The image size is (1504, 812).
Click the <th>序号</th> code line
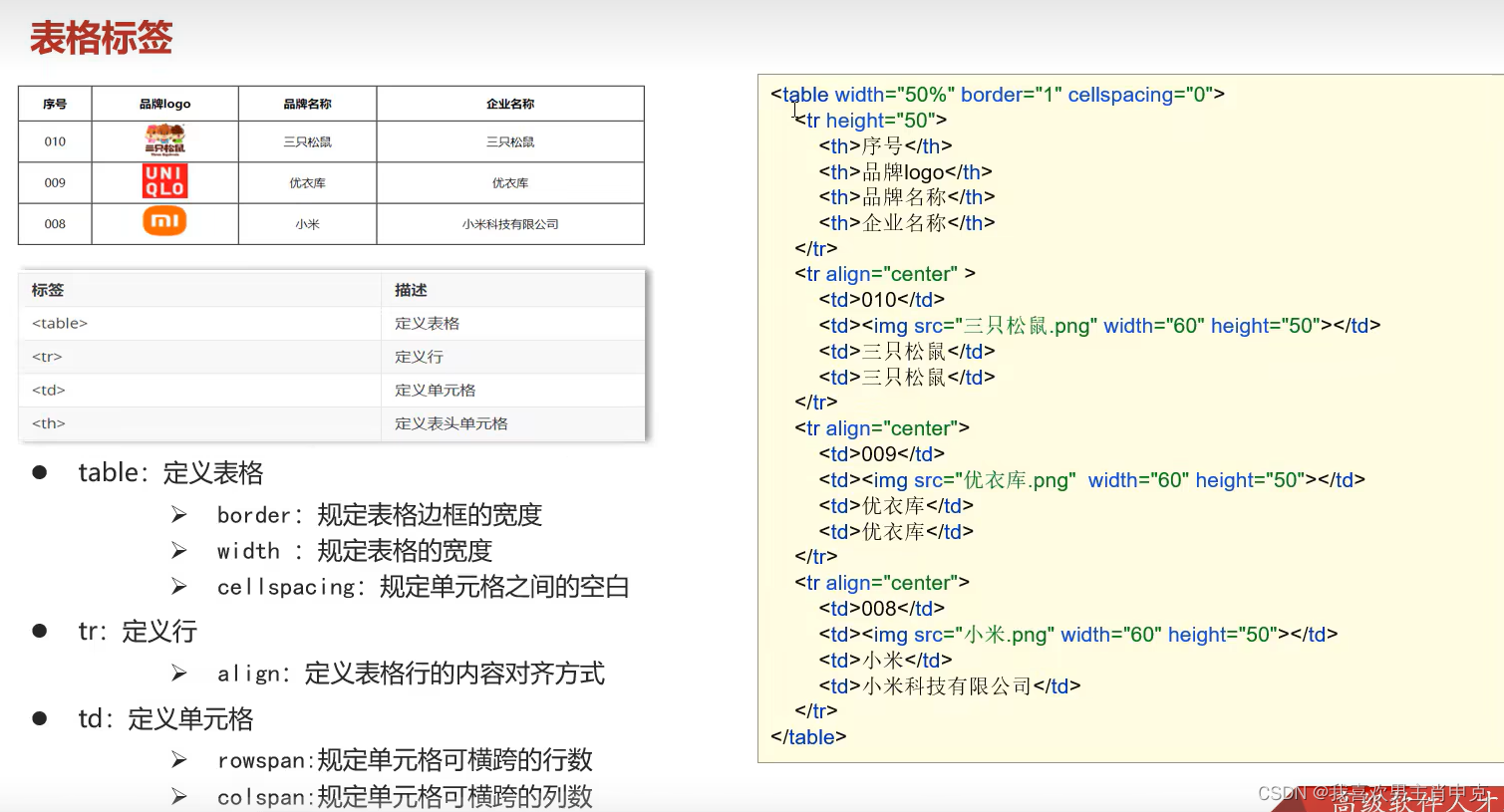pos(885,146)
